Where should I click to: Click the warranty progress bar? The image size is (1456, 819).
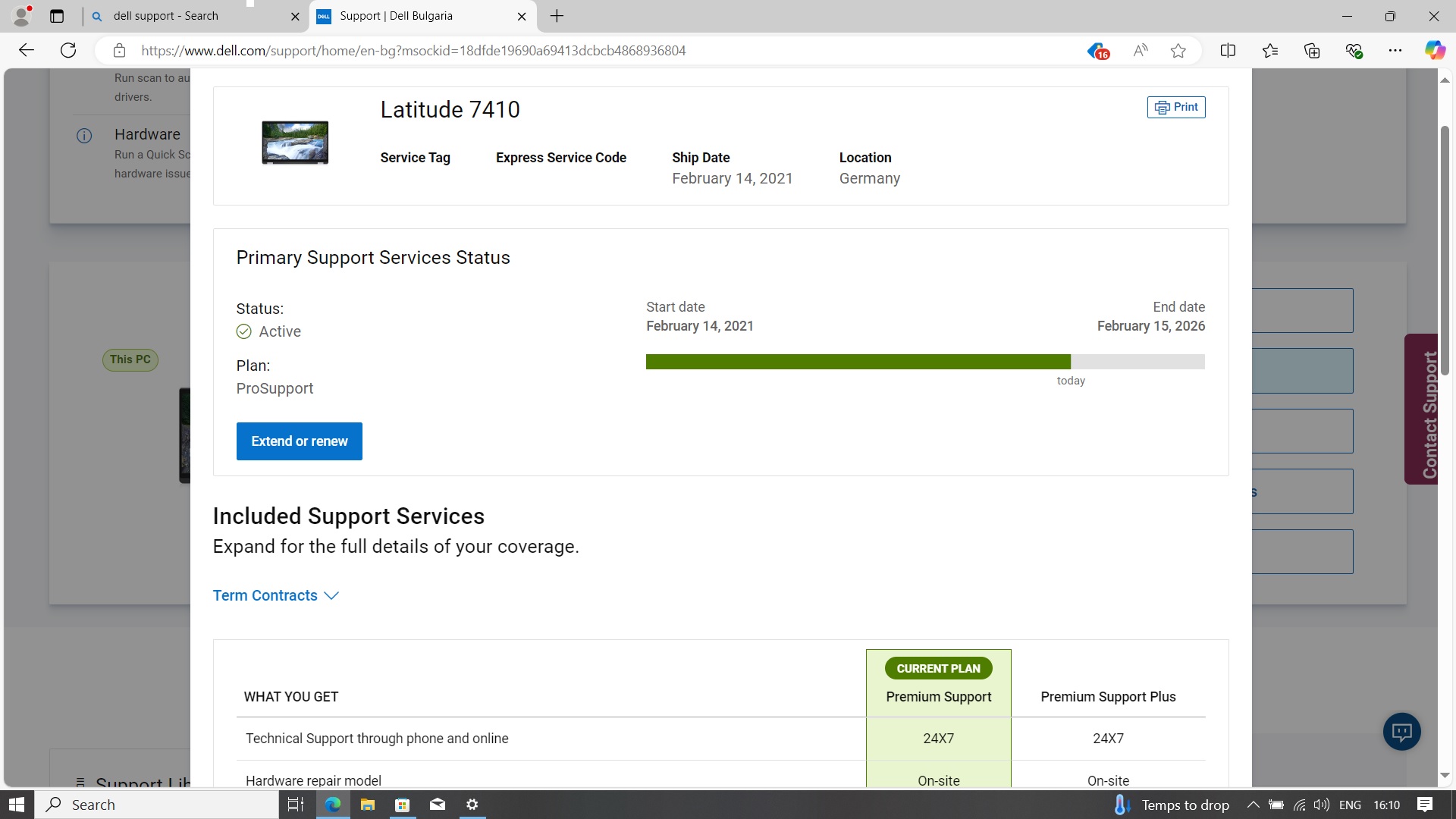click(925, 362)
